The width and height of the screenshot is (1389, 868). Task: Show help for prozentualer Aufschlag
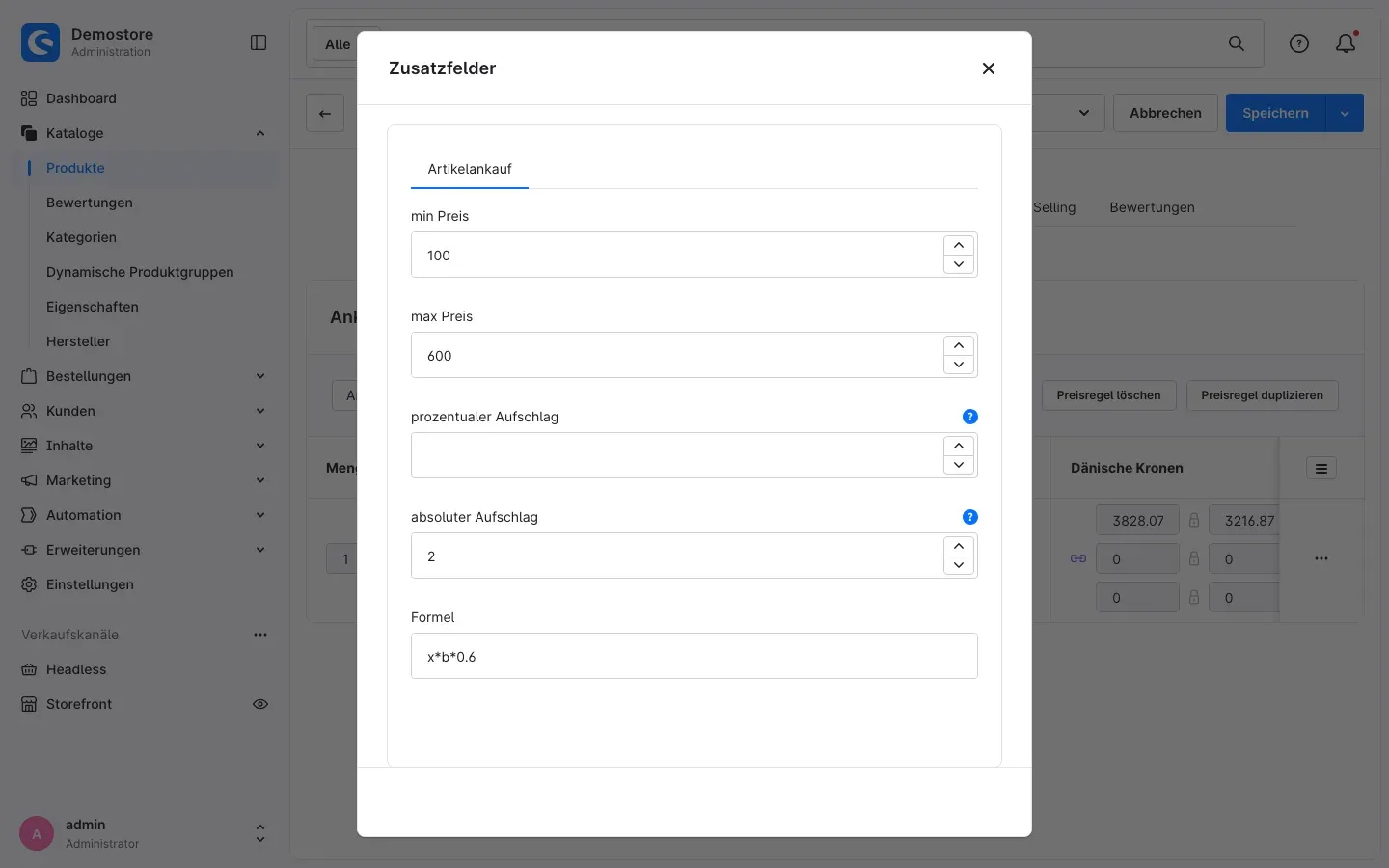tap(970, 417)
